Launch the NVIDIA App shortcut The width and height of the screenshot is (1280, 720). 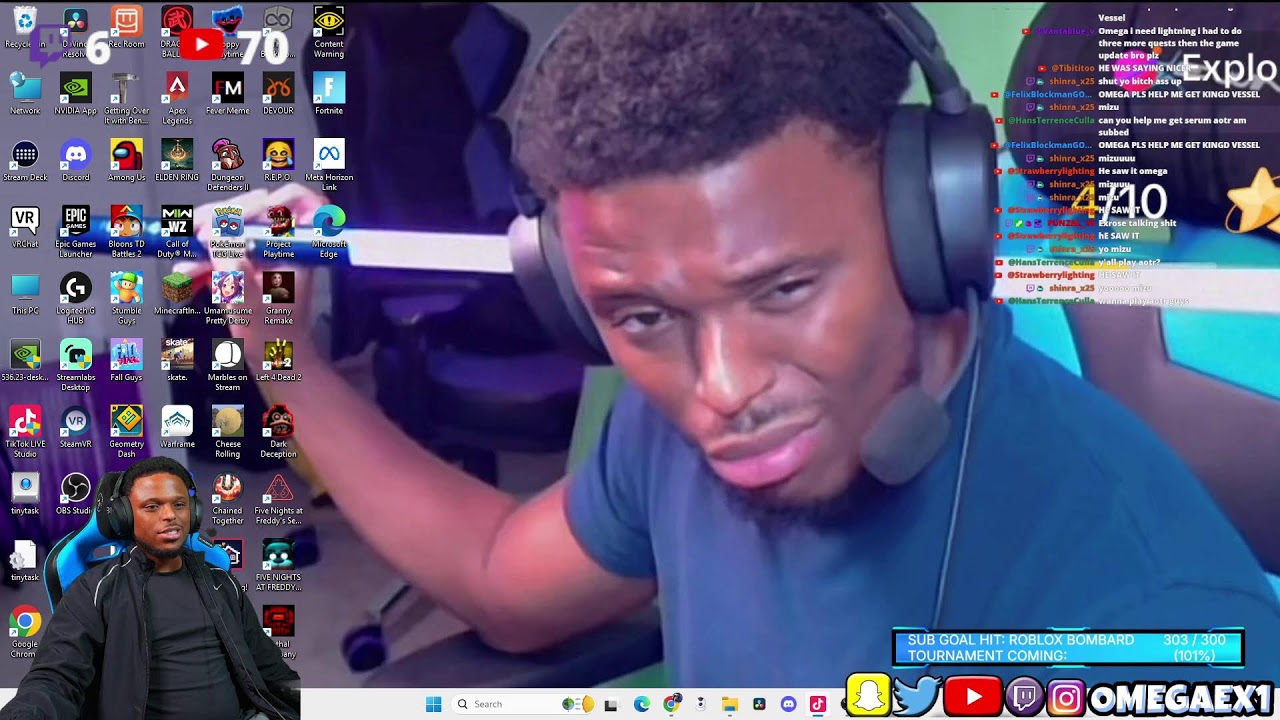pos(76,93)
